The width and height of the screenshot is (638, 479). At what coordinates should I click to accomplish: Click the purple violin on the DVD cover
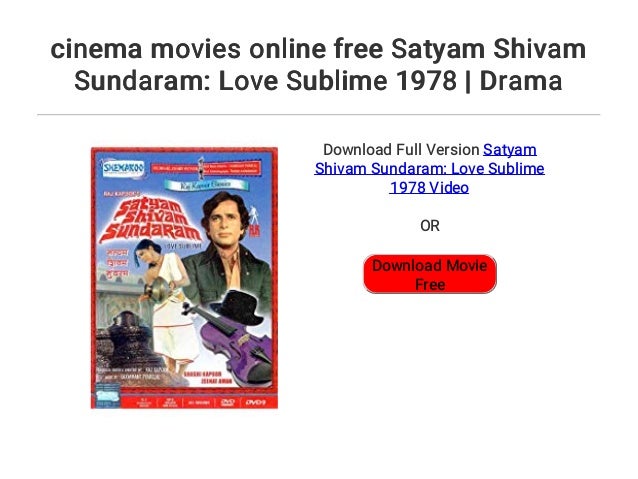[x=234, y=341]
